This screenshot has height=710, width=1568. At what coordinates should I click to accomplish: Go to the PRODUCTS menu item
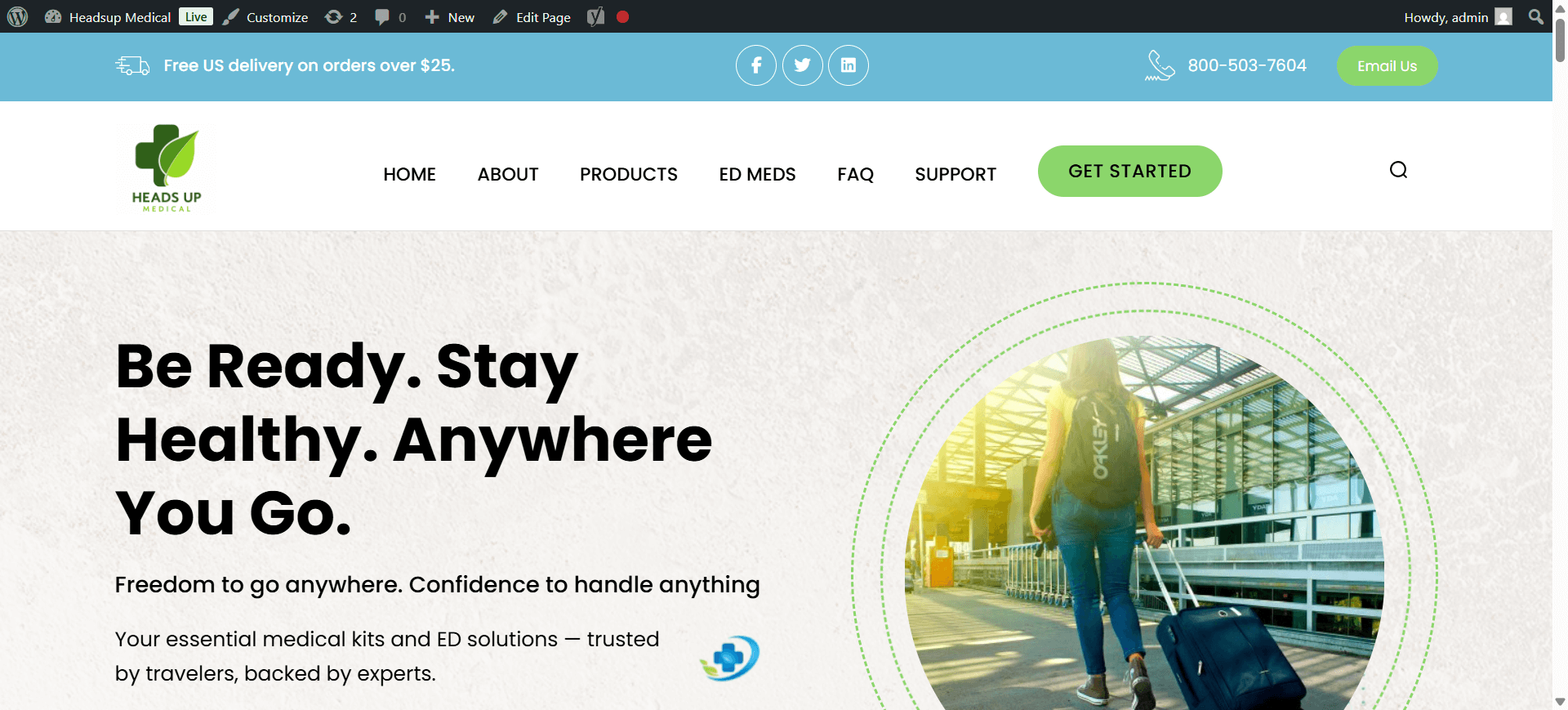[628, 174]
